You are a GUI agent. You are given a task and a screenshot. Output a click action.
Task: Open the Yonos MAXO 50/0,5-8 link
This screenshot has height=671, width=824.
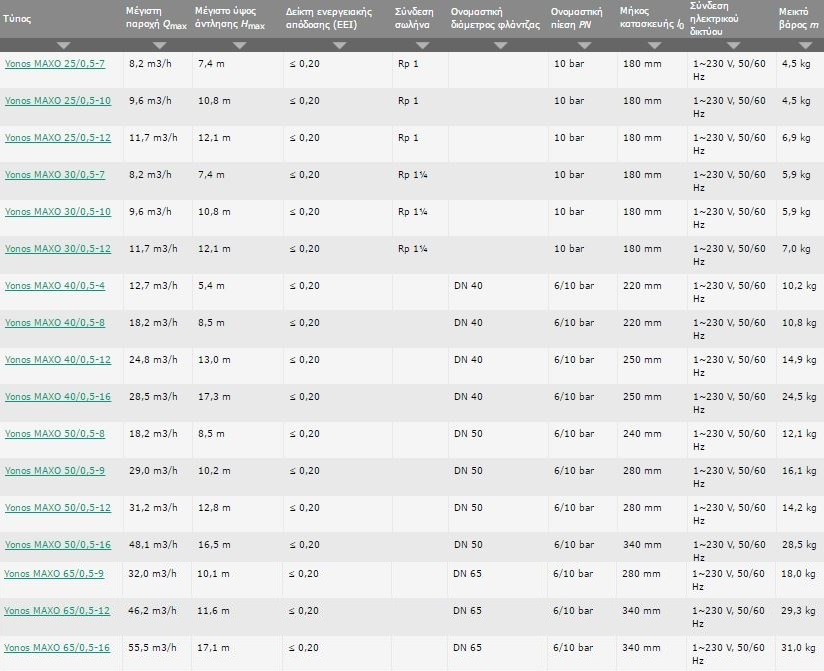click(55, 433)
